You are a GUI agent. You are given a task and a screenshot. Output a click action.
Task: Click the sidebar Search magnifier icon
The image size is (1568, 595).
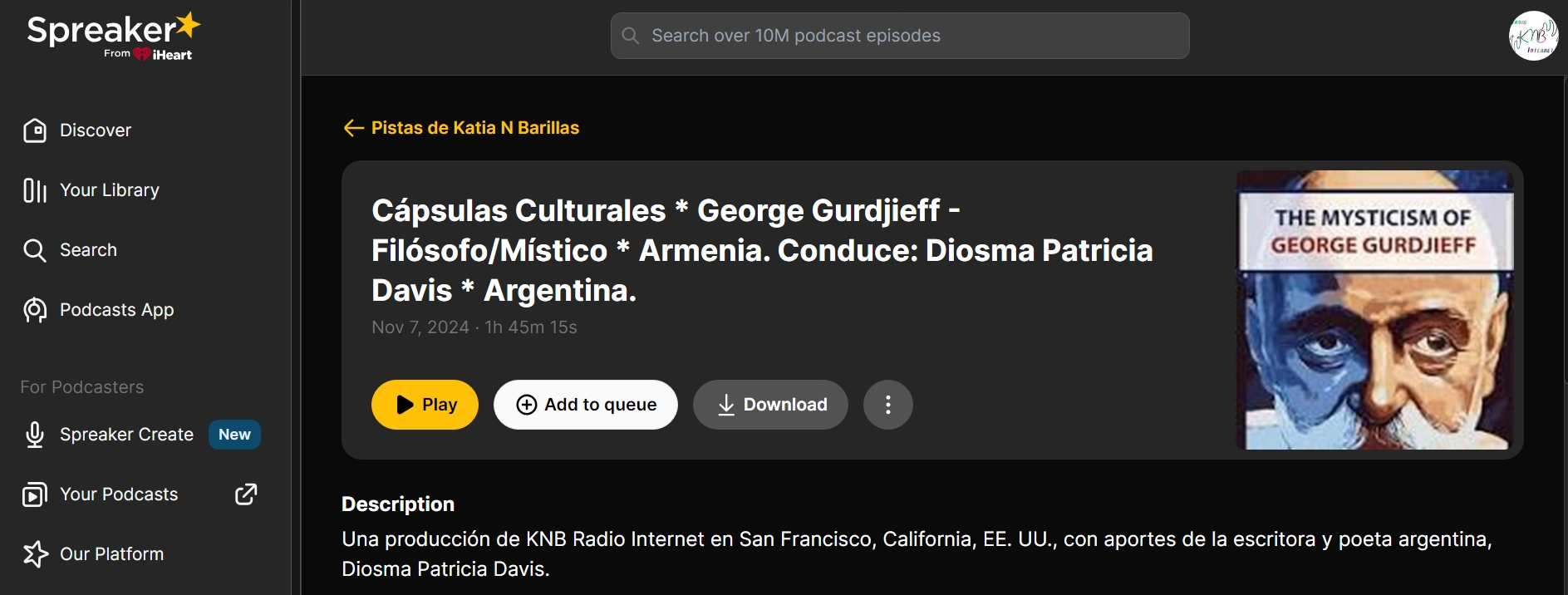coord(35,250)
